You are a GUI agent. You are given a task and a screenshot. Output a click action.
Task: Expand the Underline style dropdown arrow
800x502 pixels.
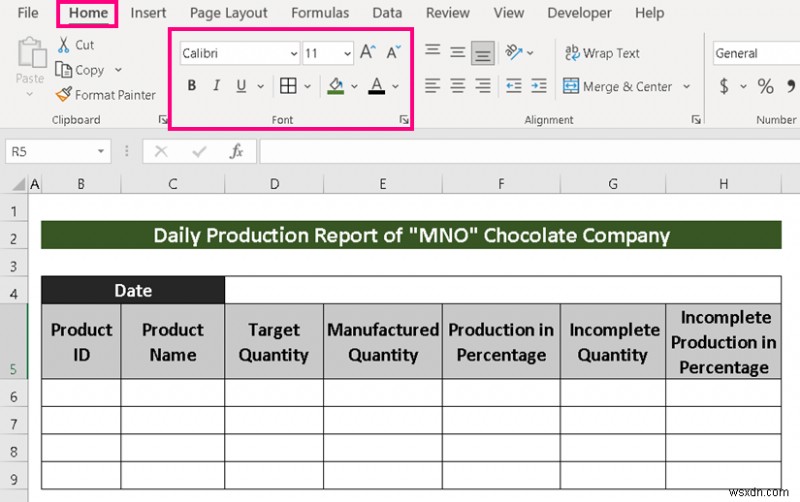tap(260, 86)
